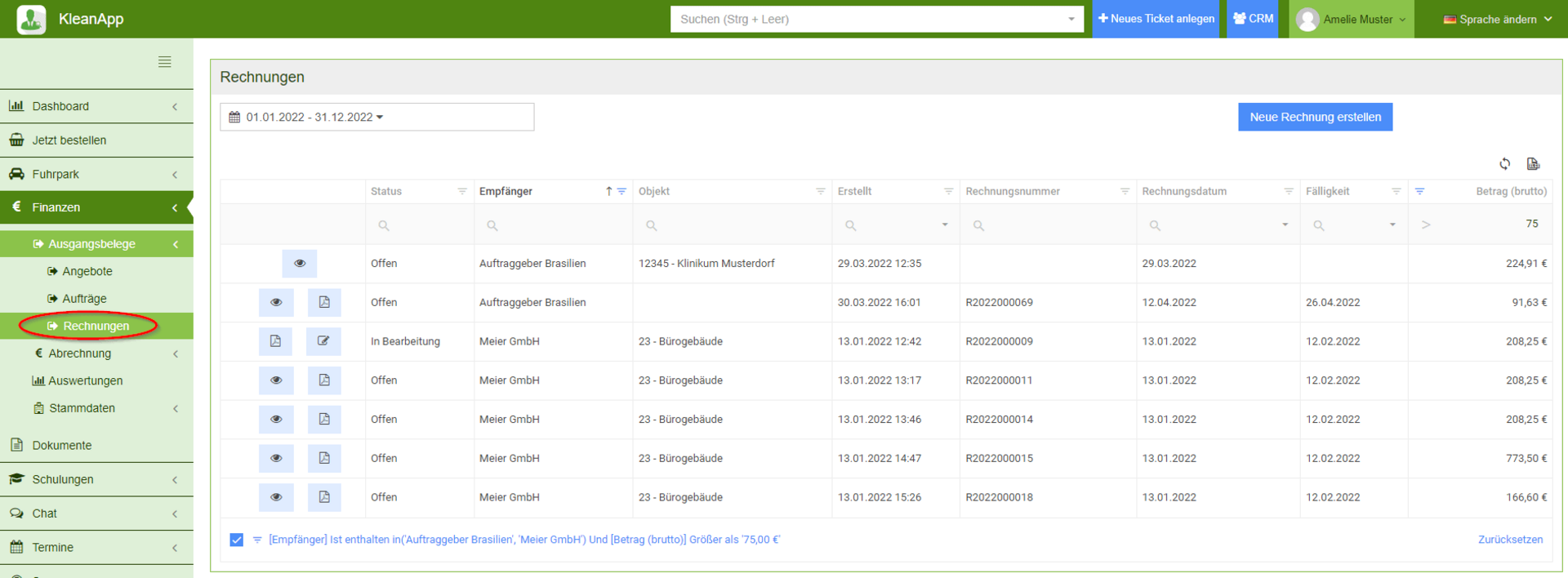The height and width of the screenshot is (578, 1568).
Task: Click filter icon in Status column header
Action: point(461,192)
